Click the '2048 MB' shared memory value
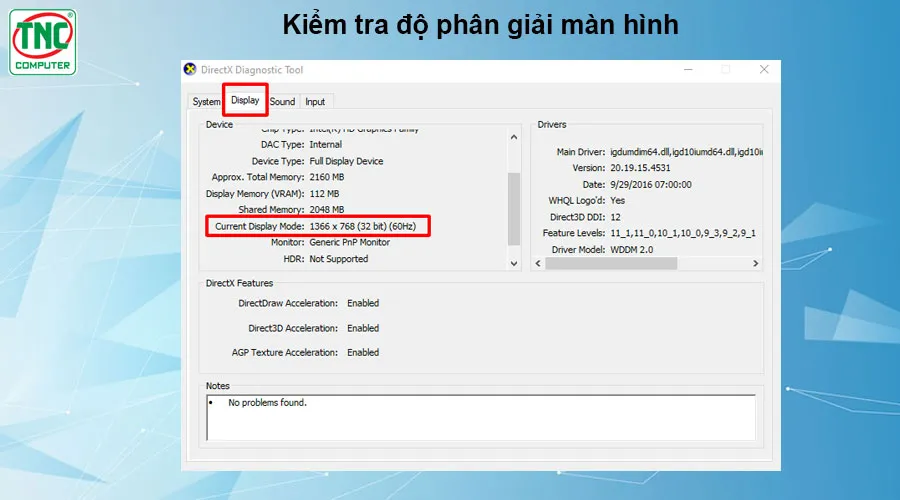 click(327, 210)
